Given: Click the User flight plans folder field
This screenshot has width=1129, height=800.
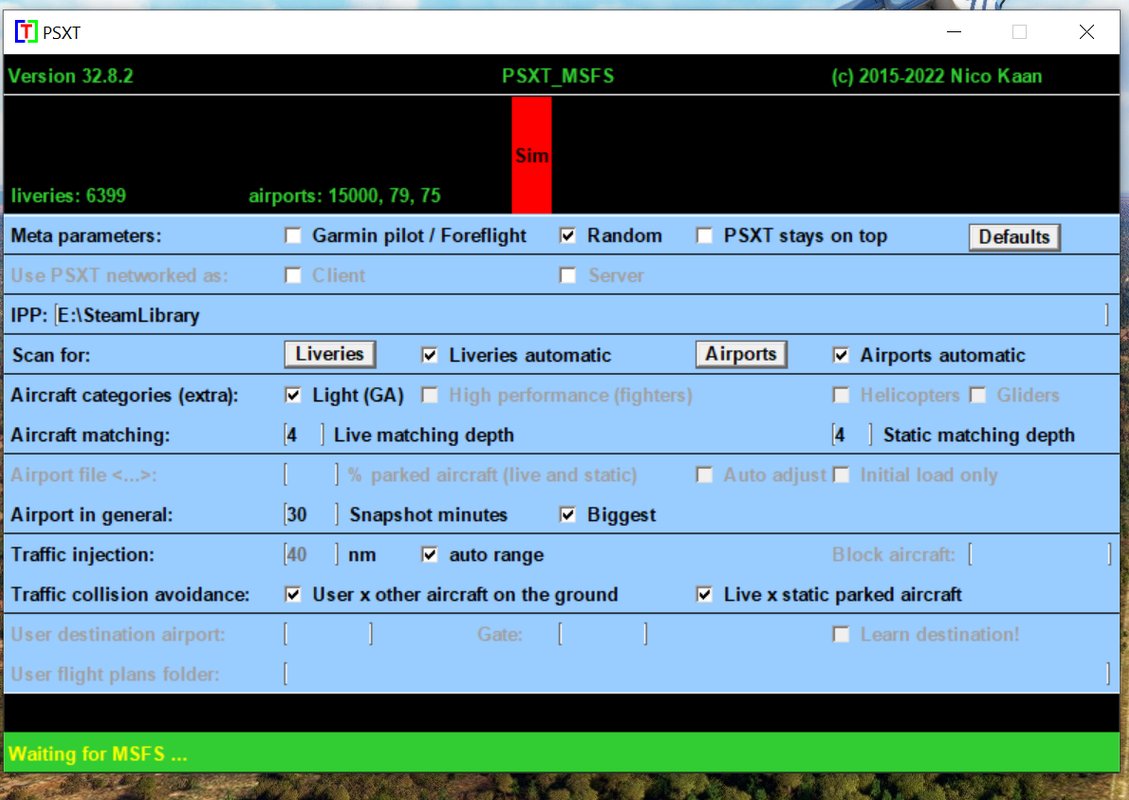Looking at the screenshot, I should pos(697,674).
